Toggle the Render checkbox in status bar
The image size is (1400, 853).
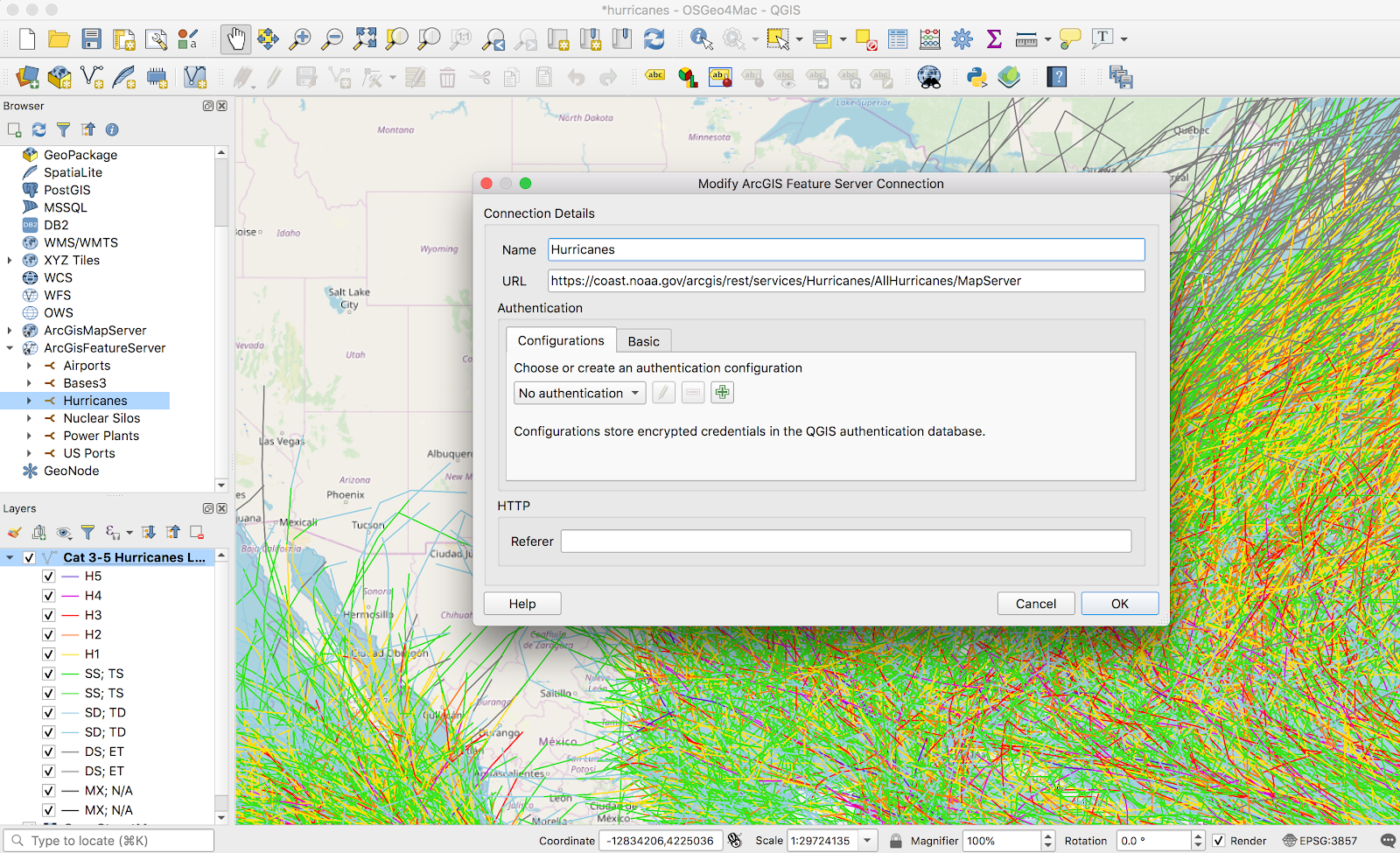1218,841
